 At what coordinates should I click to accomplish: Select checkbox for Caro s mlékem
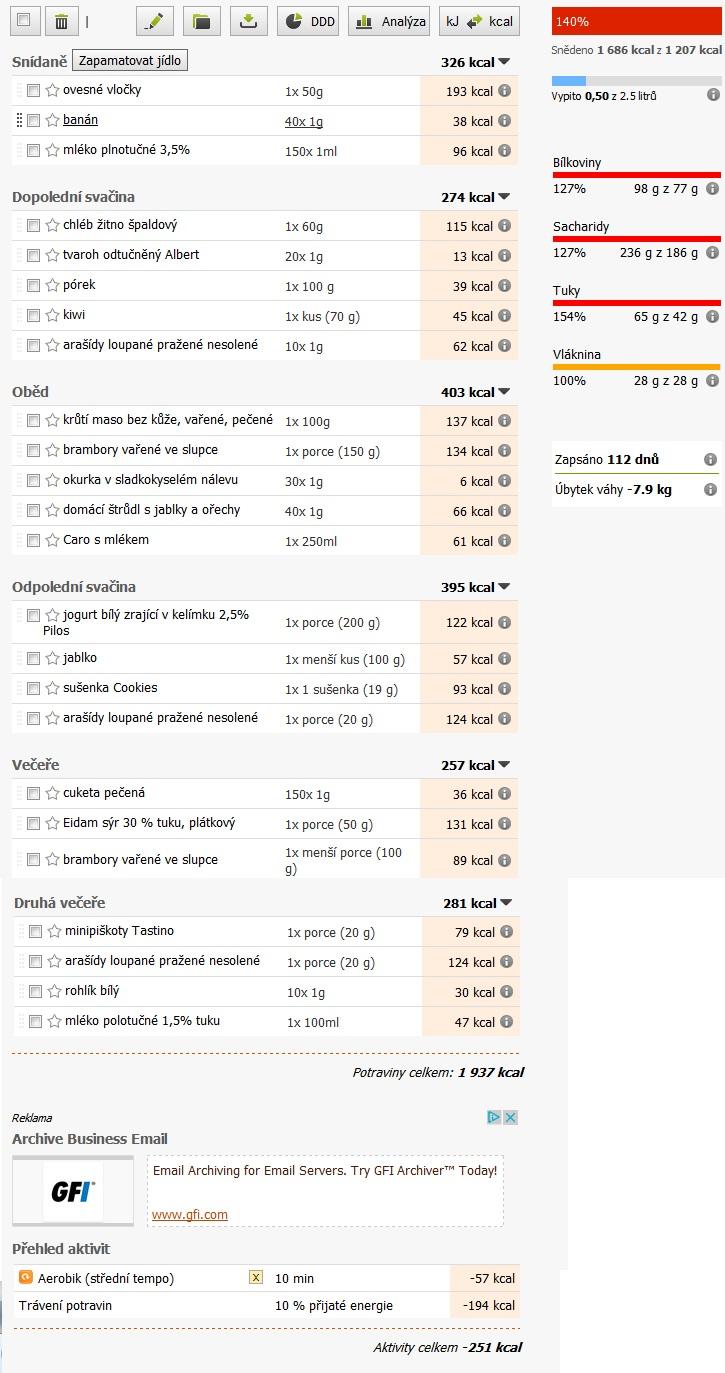pyautogui.click(x=33, y=541)
